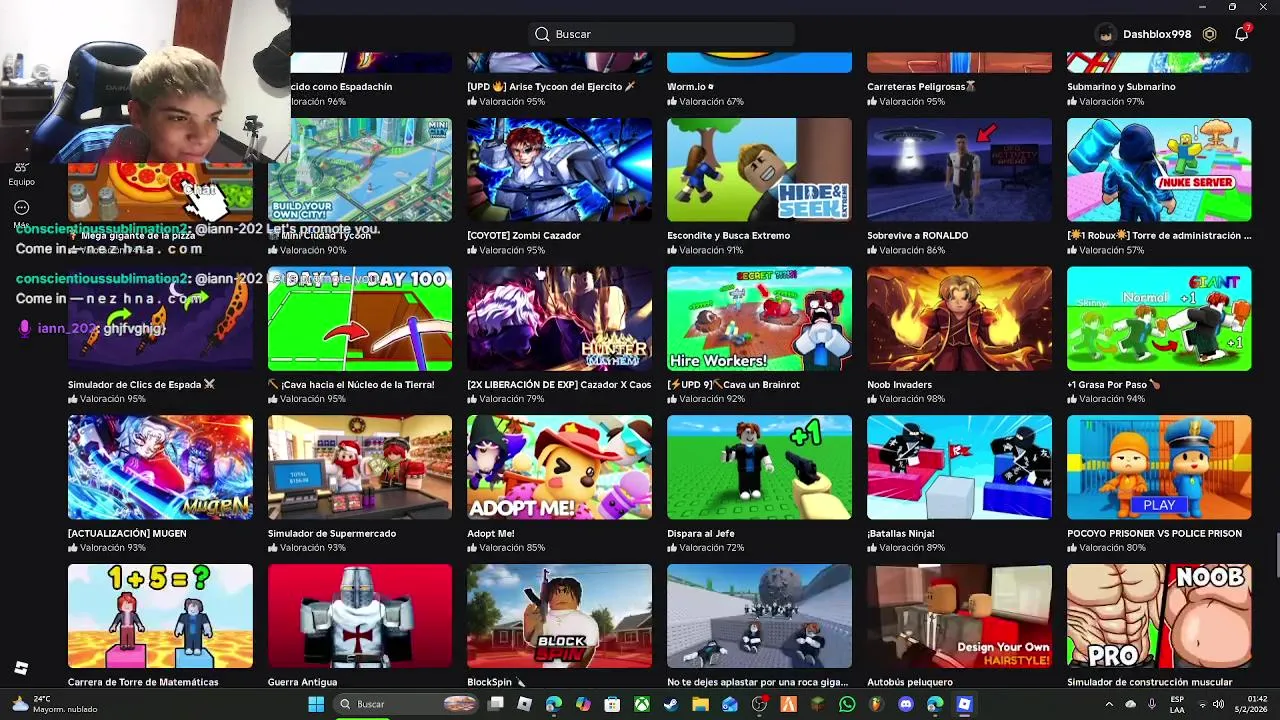Open the Design Your Own Hairstyle thumbnail
Screen dimensions: 1280x720
tap(959, 616)
